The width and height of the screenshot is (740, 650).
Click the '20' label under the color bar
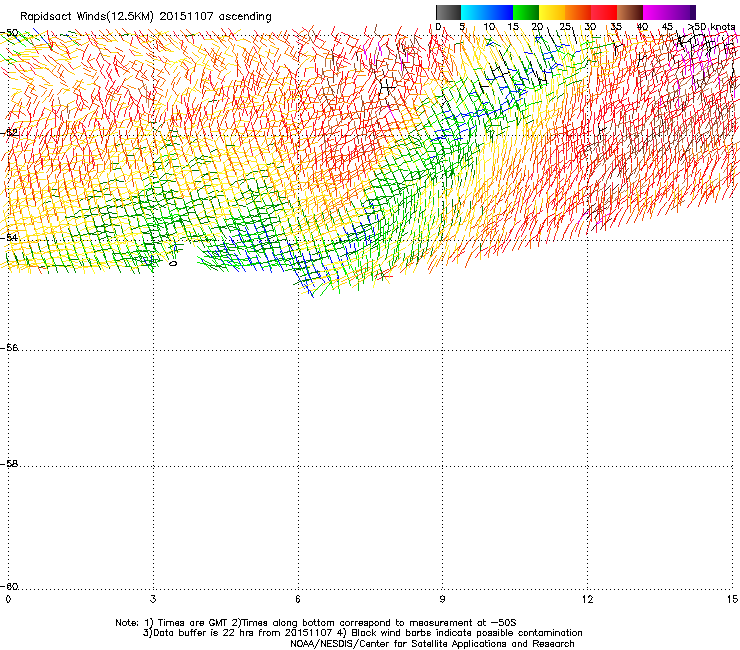[x=537, y=27]
